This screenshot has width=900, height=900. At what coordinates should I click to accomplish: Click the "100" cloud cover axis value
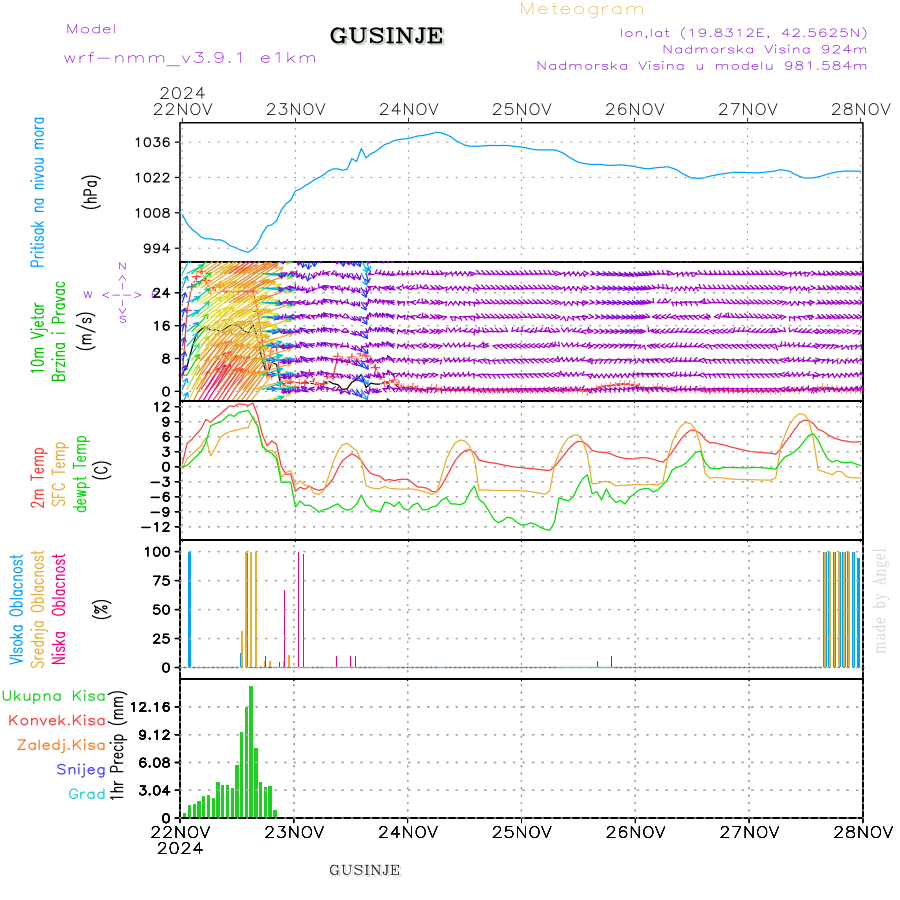(x=157, y=552)
